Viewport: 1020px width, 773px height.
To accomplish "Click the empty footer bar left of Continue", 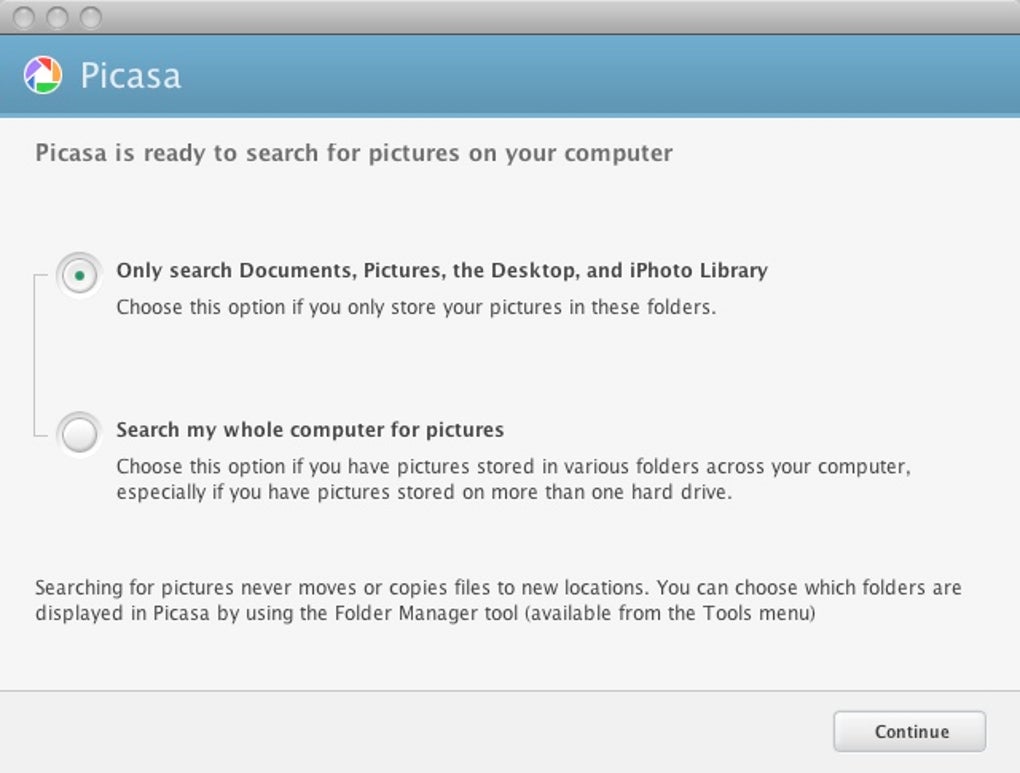I will 400,731.
